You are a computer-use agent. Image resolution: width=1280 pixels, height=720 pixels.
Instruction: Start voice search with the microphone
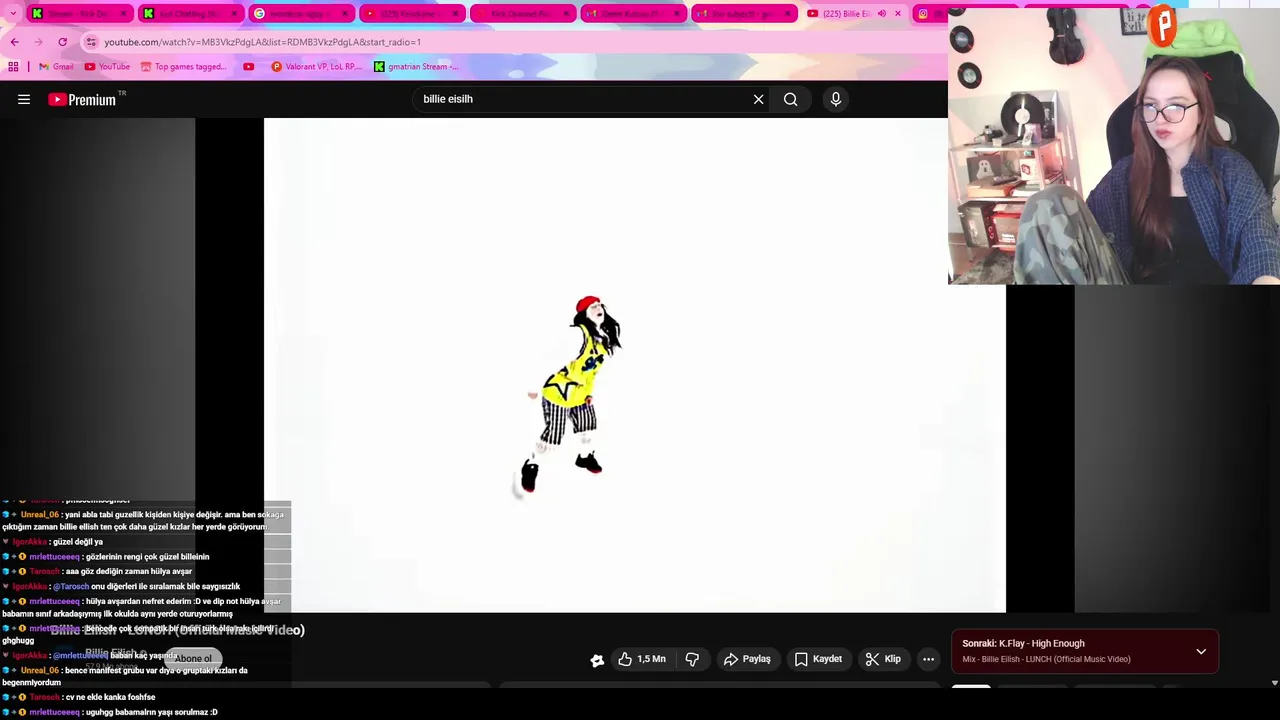(836, 99)
